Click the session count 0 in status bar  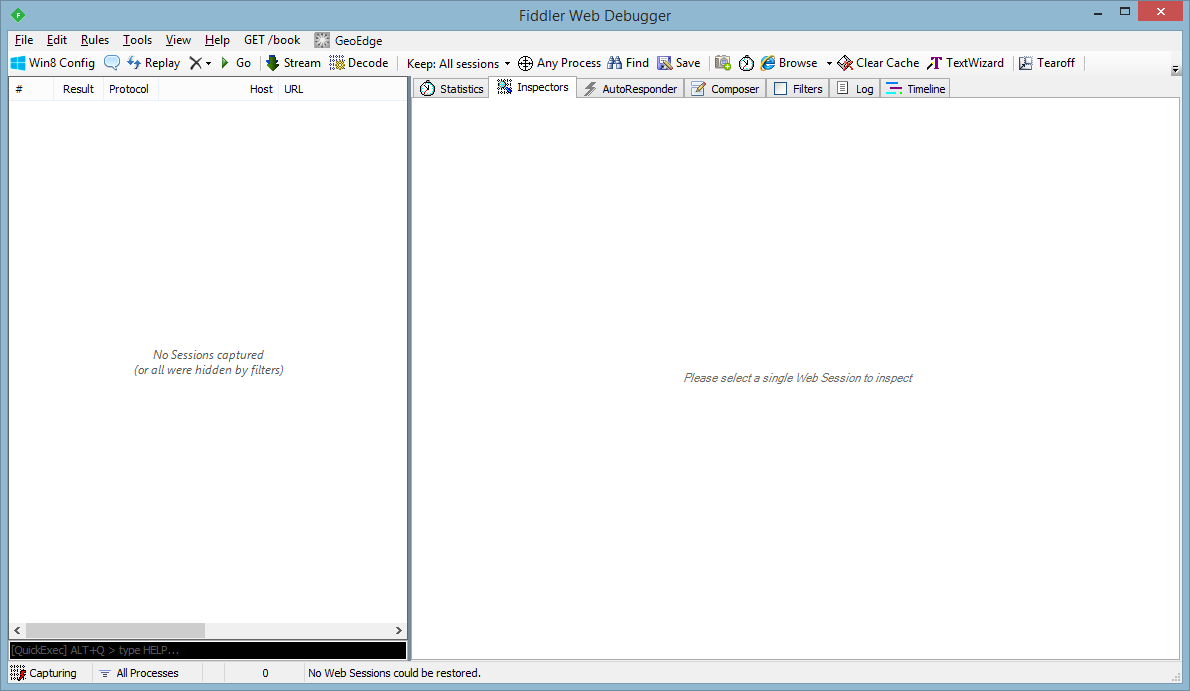tap(265, 673)
